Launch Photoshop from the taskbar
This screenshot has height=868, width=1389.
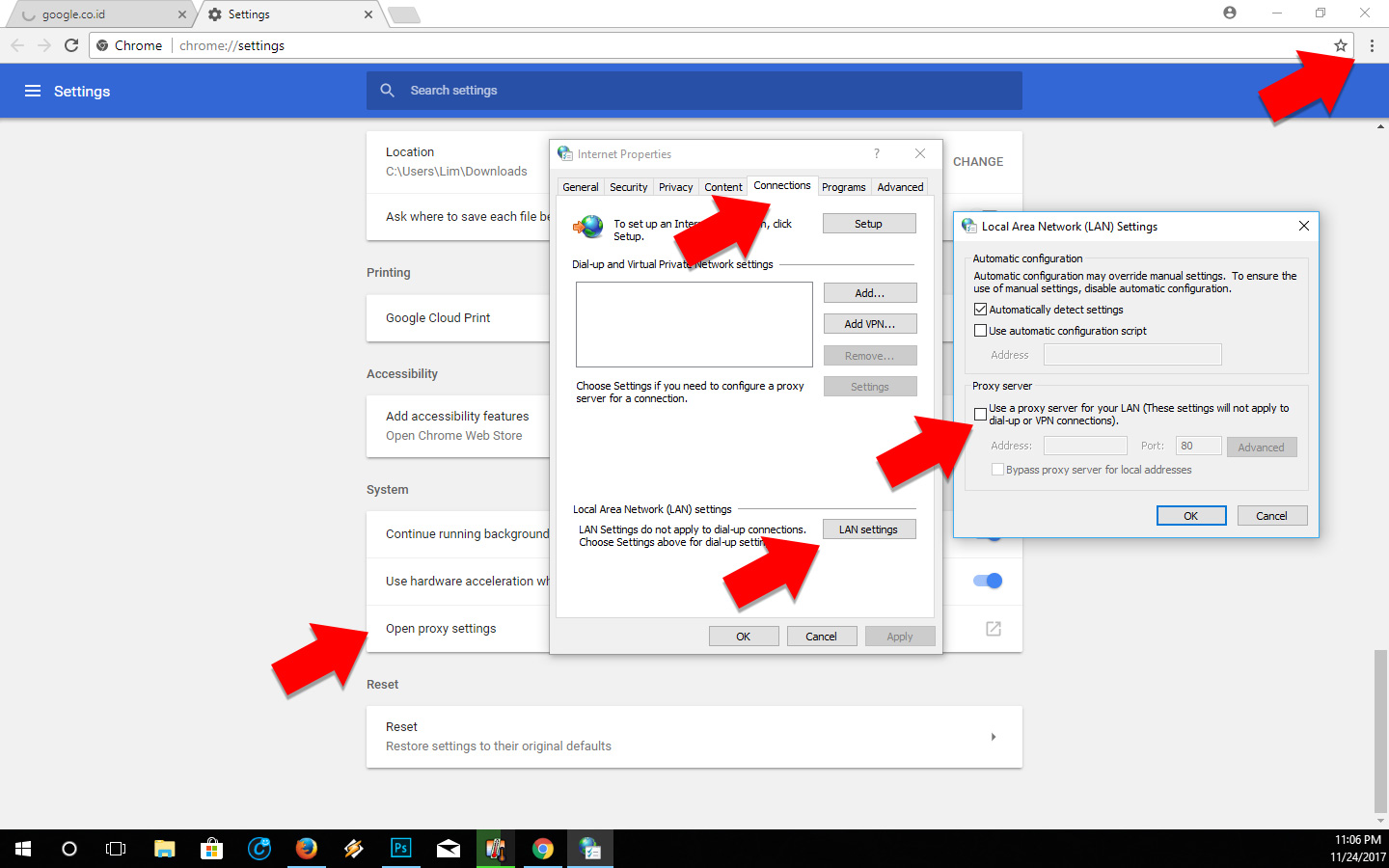(x=401, y=849)
